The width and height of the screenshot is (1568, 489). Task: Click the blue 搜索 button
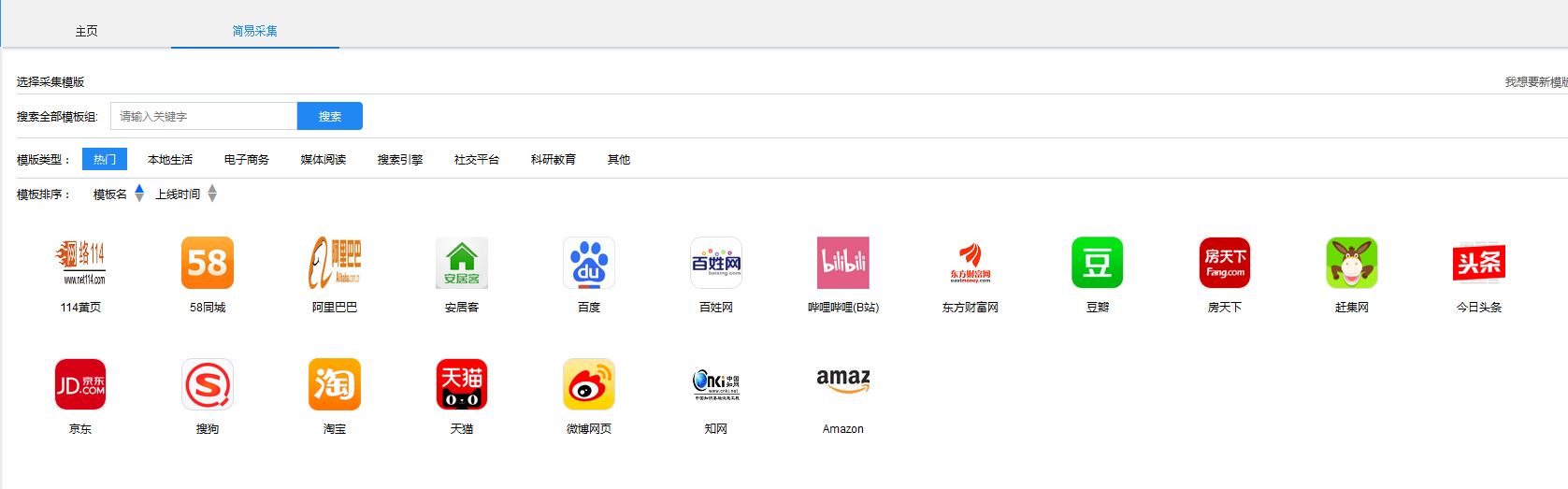330,116
